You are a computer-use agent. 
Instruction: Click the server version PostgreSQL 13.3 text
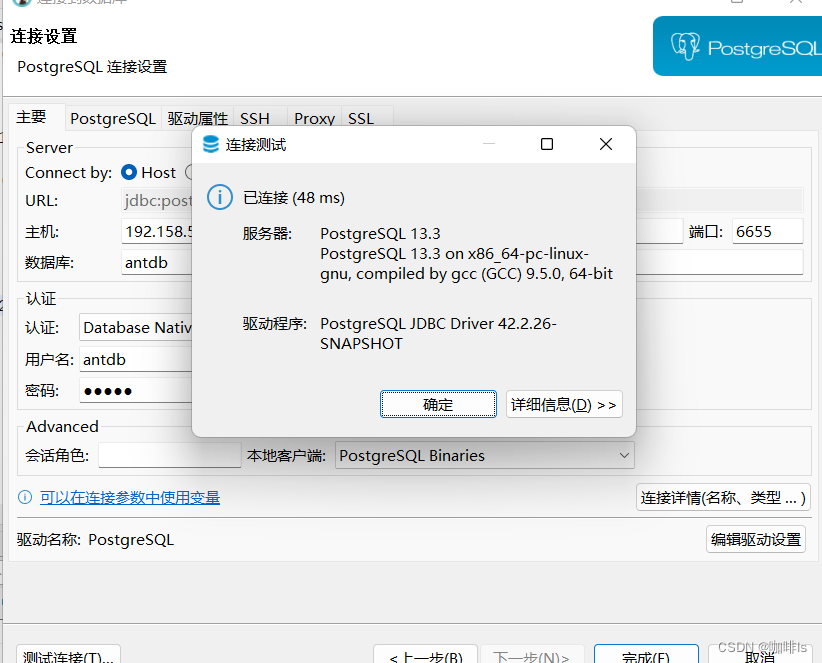point(380,233)
